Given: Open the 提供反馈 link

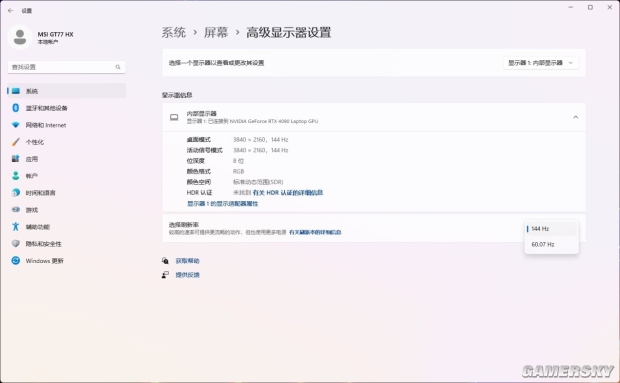Looking at the screenshot, I should coord(187,275).
